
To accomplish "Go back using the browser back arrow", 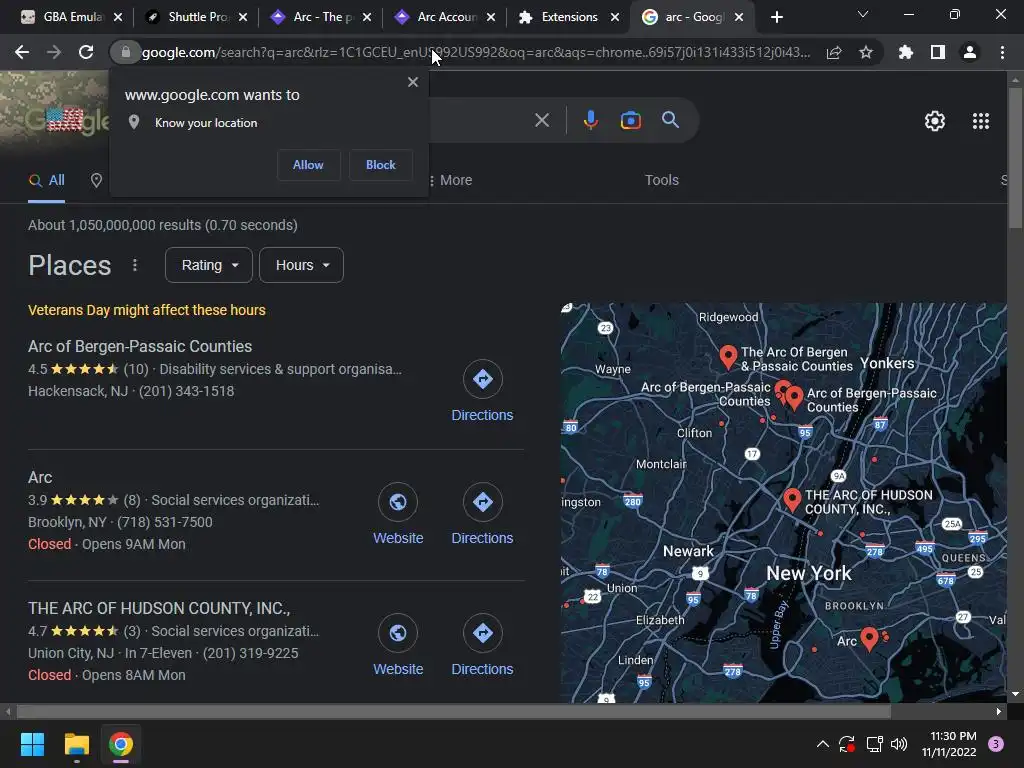I will (22, 52).
